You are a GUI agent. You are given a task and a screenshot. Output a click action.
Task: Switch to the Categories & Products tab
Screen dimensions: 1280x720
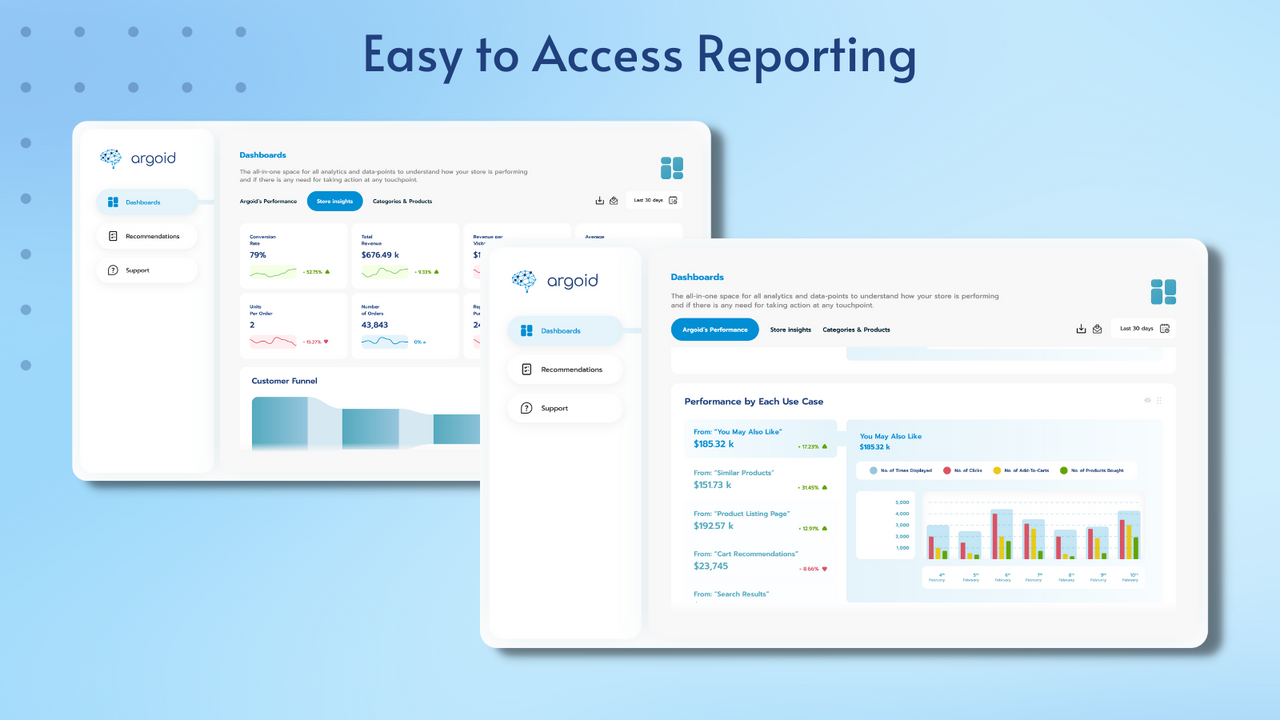coord(855,329)
